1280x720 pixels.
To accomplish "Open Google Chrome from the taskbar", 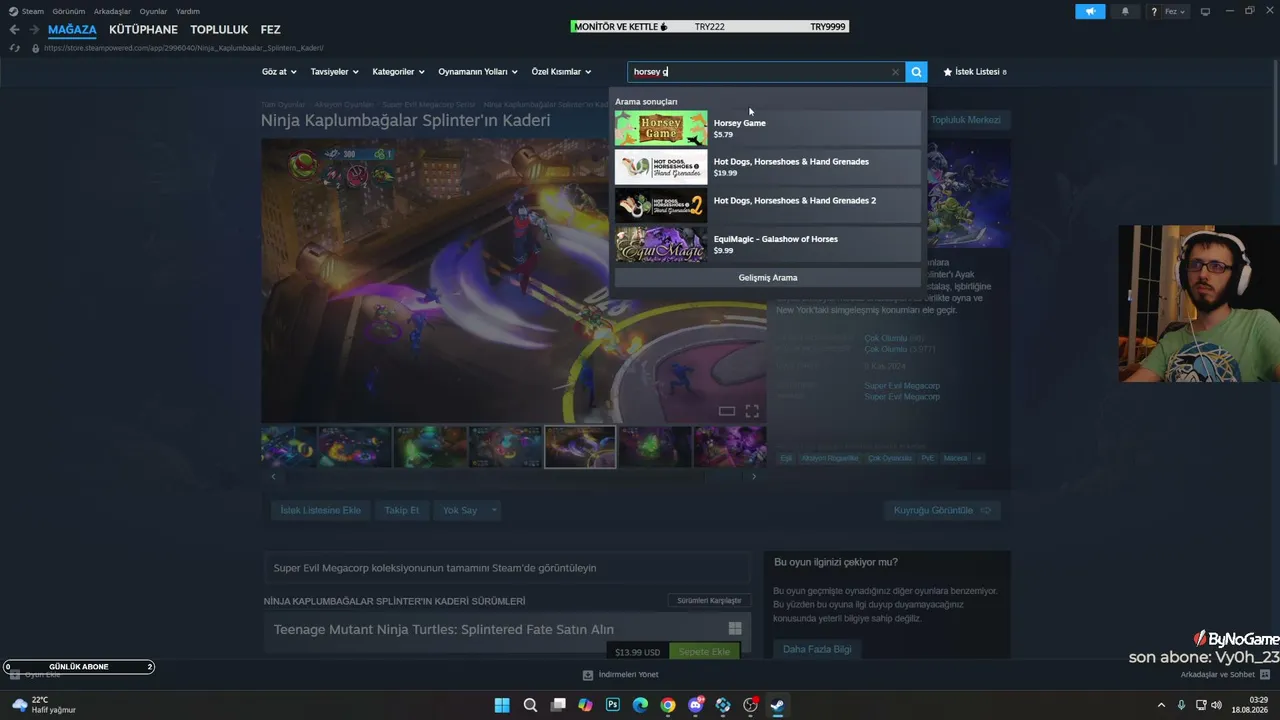I will click(x=668, y=705).
